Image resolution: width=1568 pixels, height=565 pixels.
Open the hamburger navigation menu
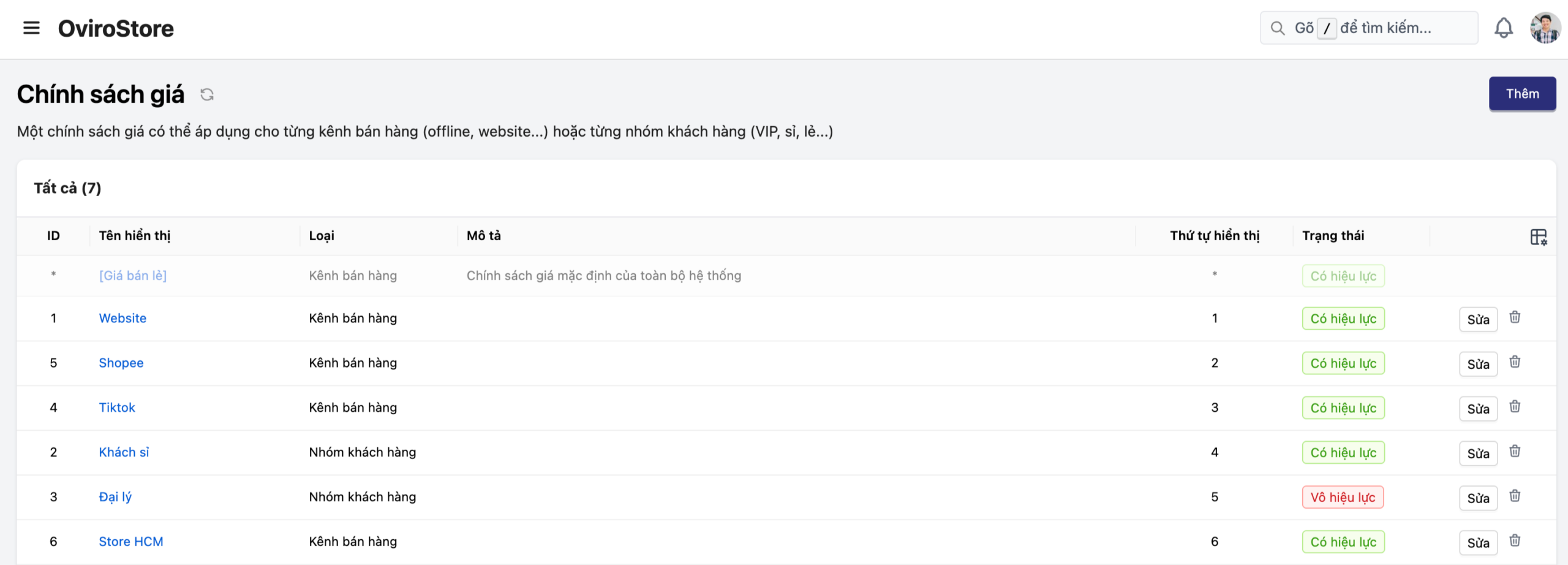[x=31, y=28]
